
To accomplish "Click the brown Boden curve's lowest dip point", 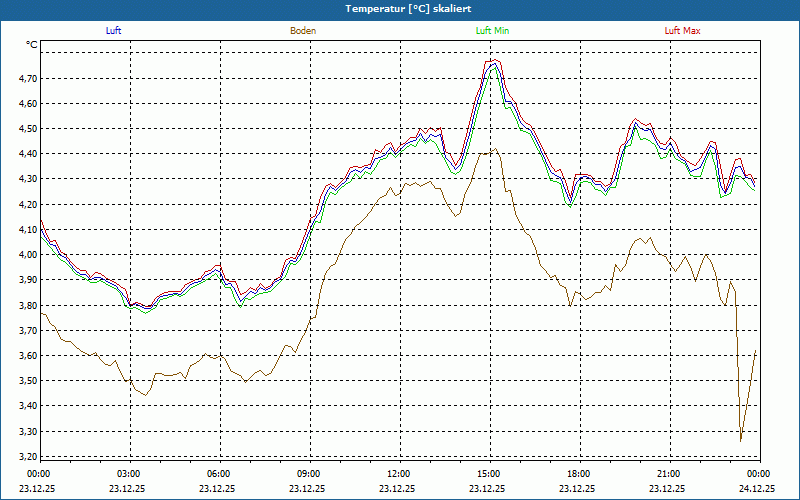I will pyautogui.click(x=741, y=440).
